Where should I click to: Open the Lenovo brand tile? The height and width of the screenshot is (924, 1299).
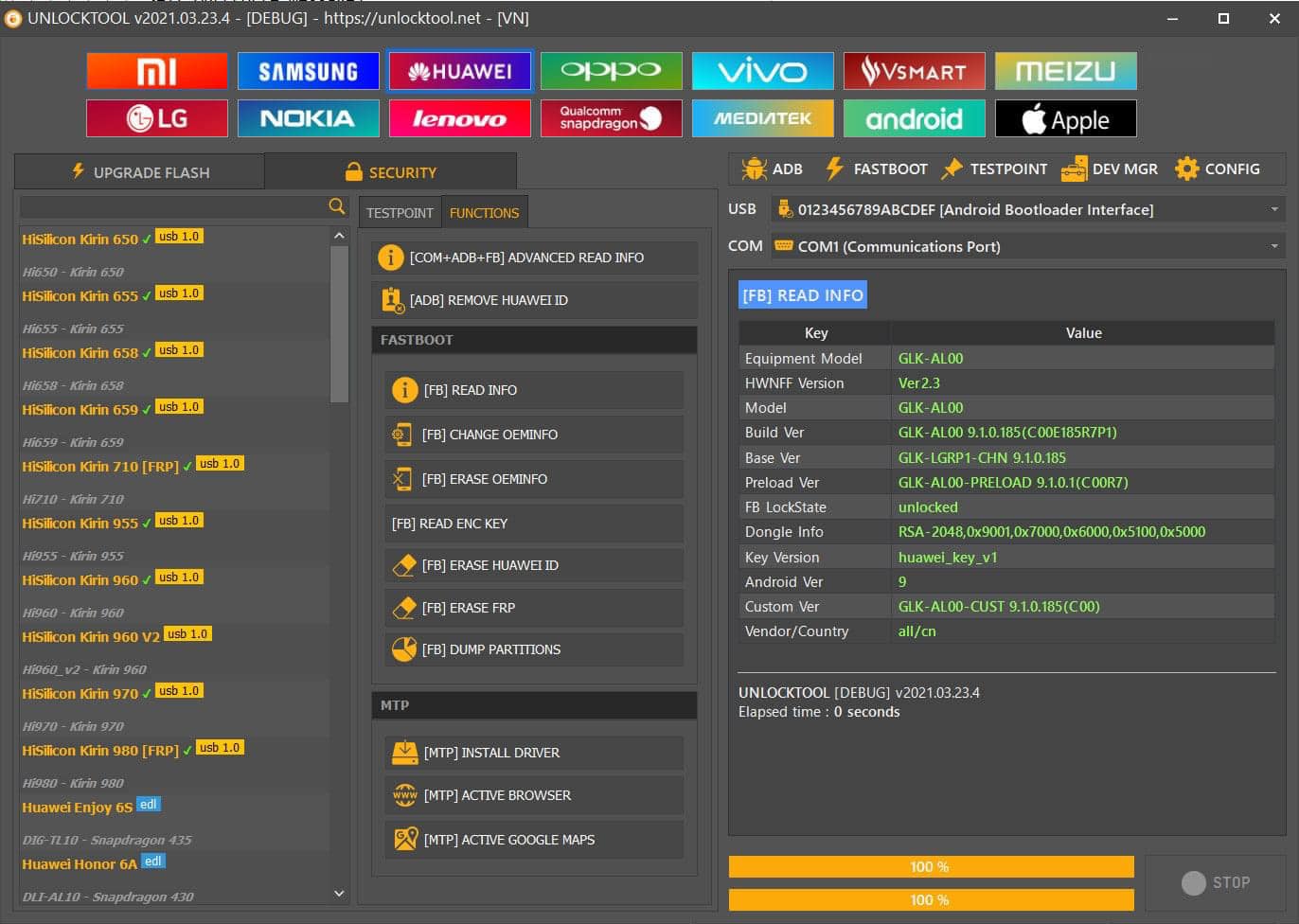(460, 118)
